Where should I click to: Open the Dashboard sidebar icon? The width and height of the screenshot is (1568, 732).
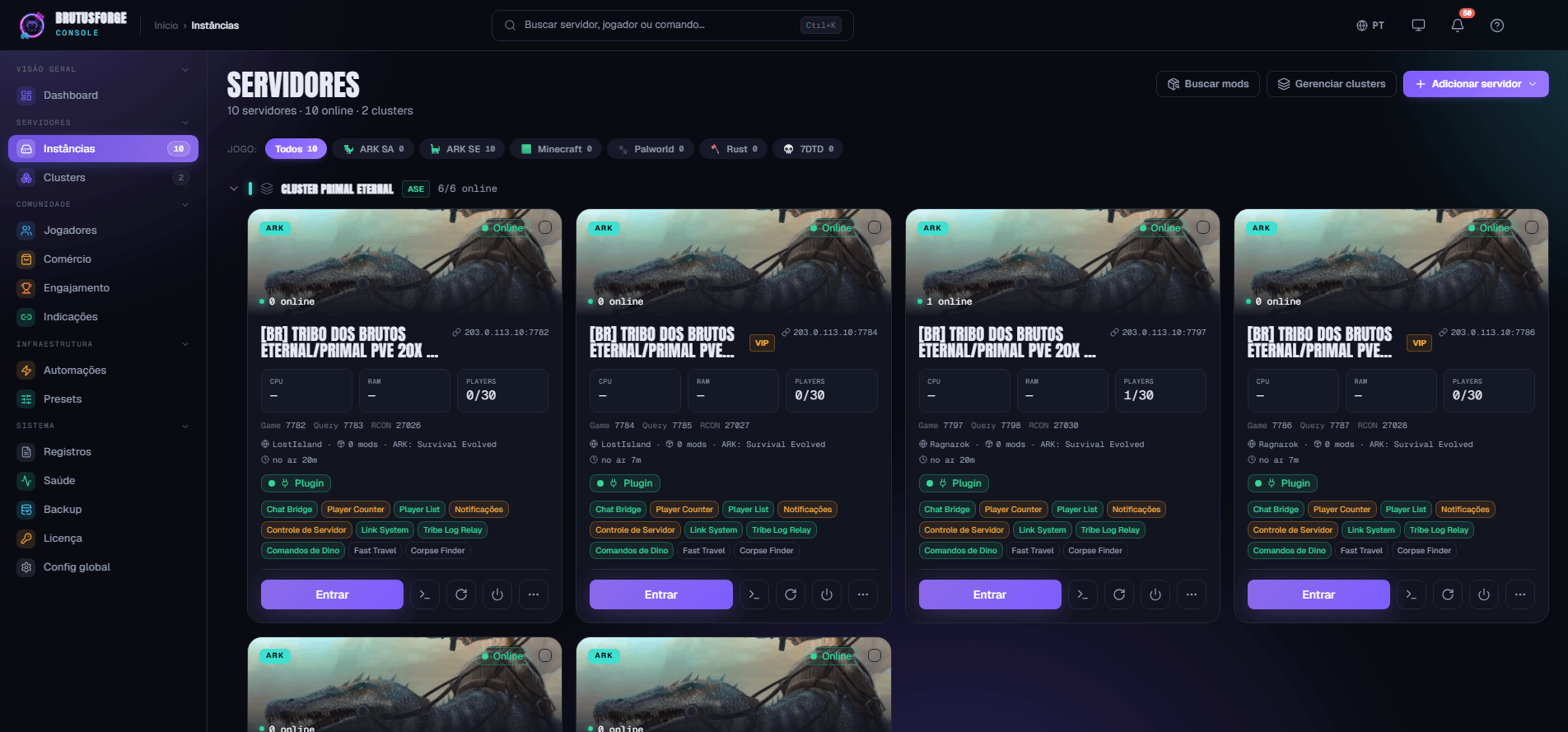(x=26, y=96)
